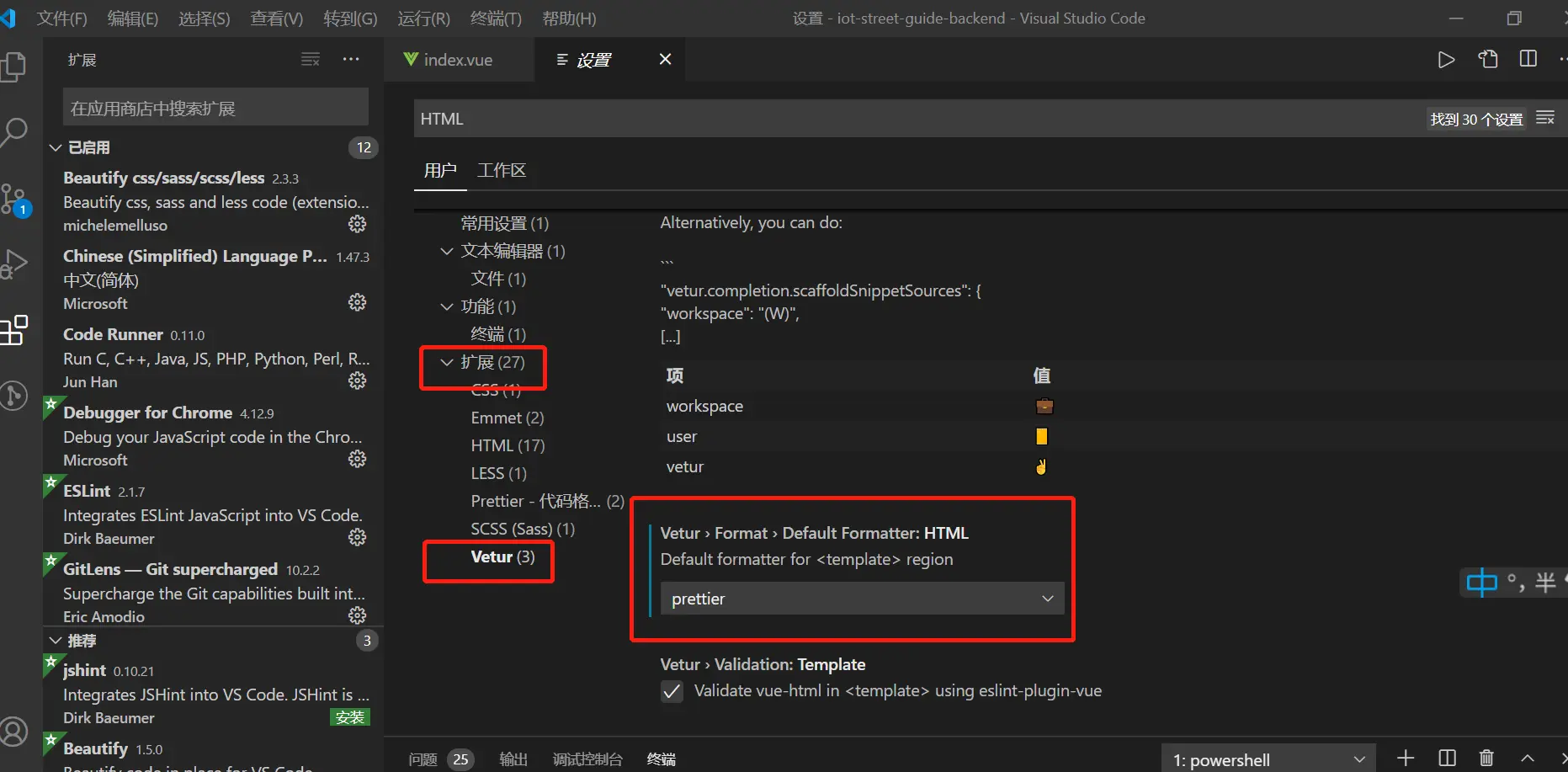Show the 调试控制台 panel tab
Screen dimensions: 1568x772
coord(587,759)
